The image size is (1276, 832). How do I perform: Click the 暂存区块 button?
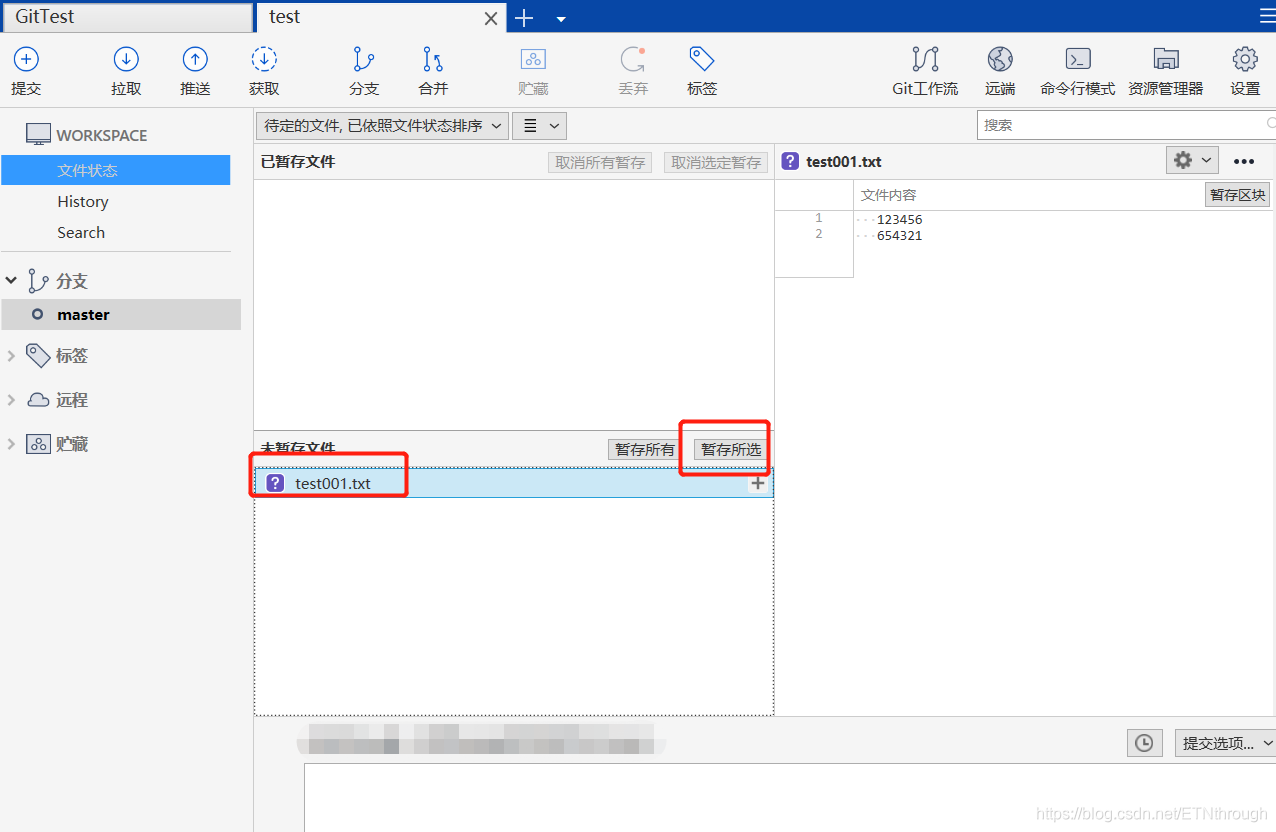pyautogui.click(x=1237, y=195)
